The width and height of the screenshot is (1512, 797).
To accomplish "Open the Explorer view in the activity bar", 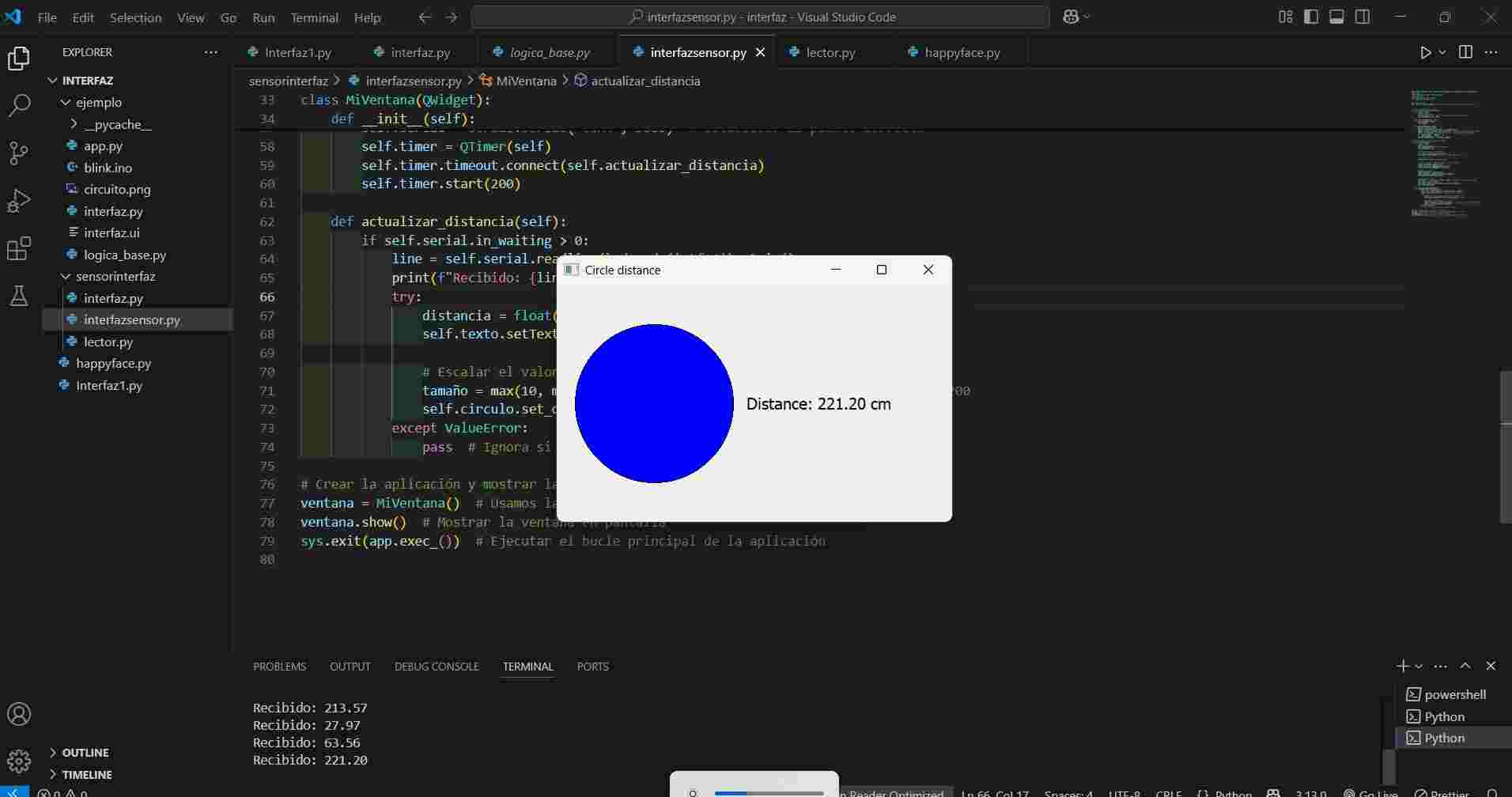I will (19, 59).
